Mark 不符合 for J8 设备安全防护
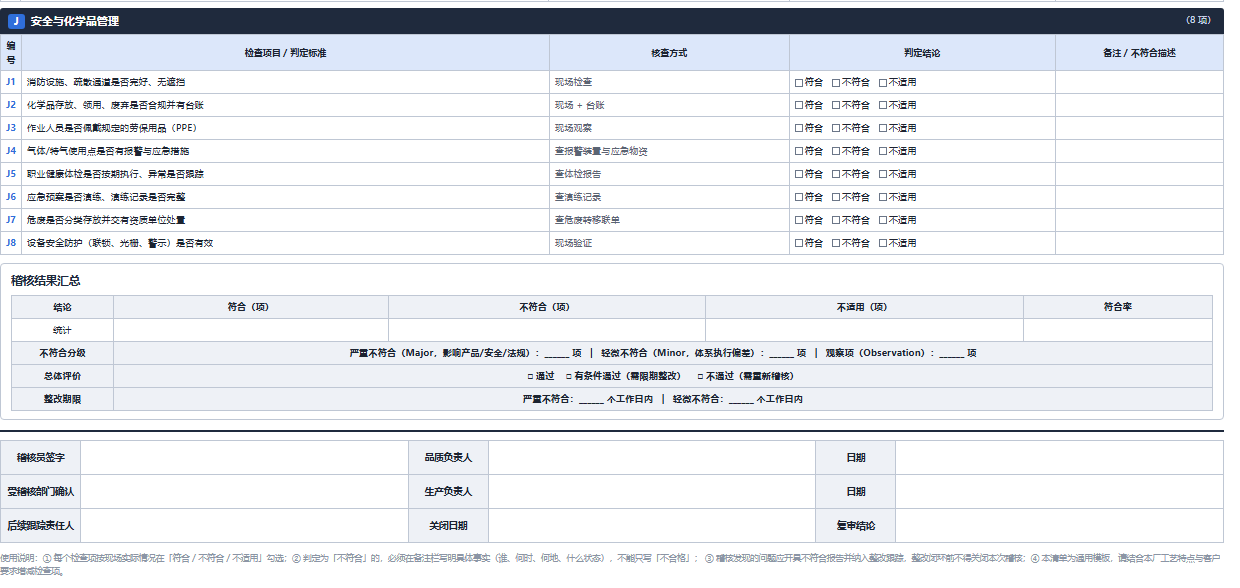 [x=836, y=243]
